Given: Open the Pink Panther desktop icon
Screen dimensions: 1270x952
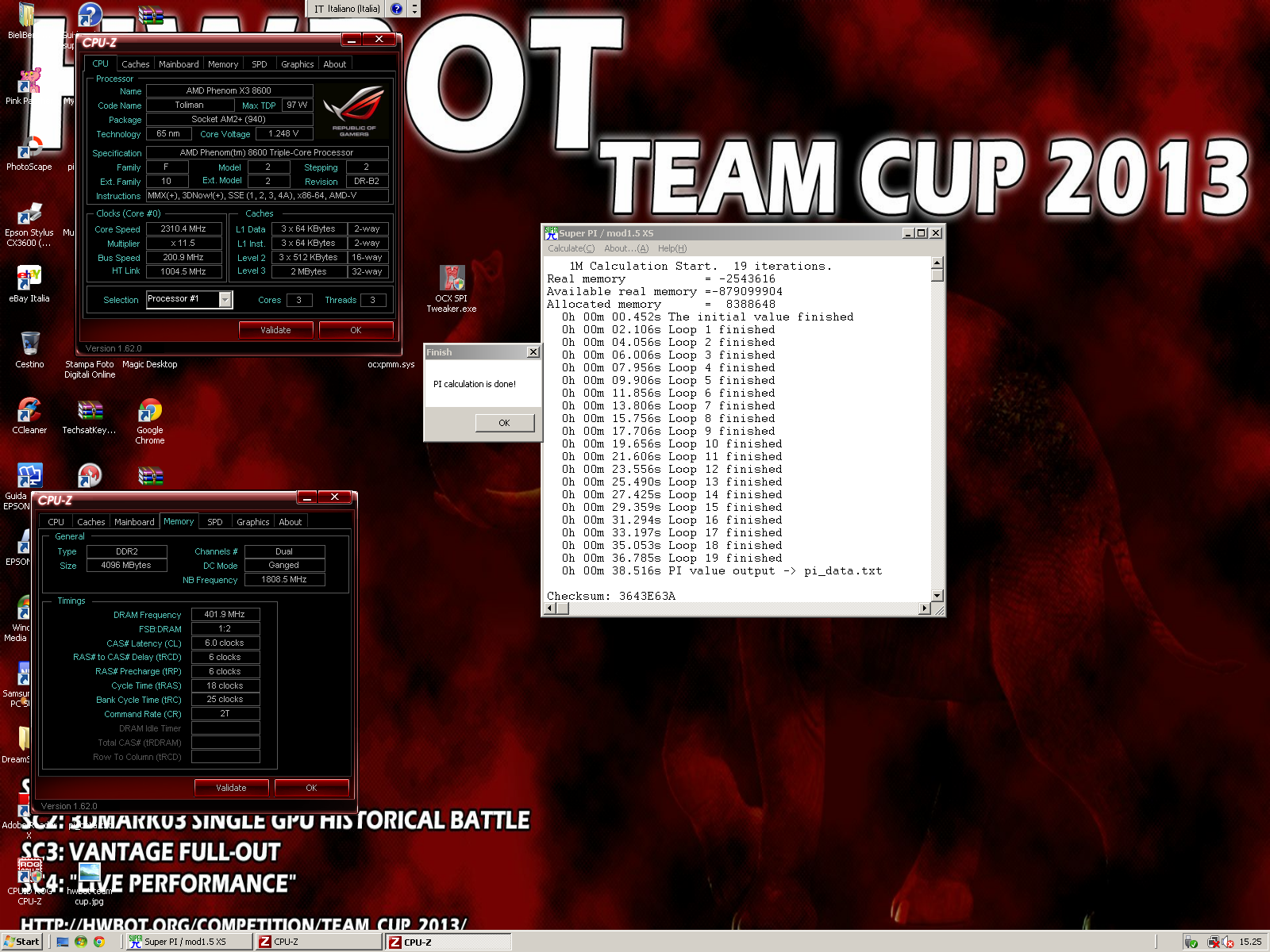Looking at the screenshot, I should (29, 80).
